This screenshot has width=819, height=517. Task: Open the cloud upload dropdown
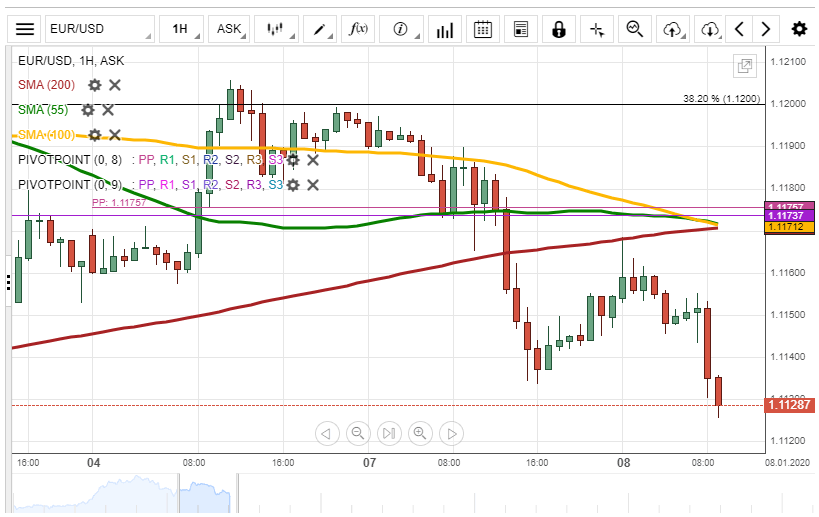673,29
